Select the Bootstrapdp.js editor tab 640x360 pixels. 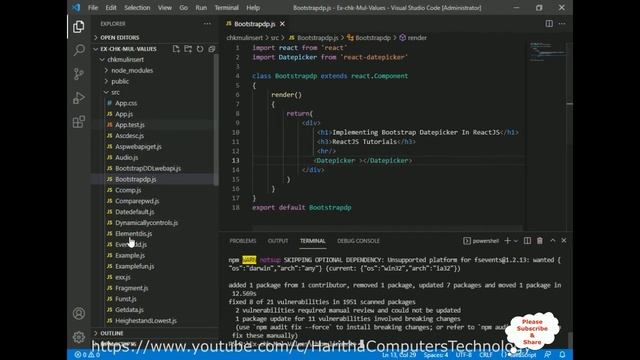(255, 24)
